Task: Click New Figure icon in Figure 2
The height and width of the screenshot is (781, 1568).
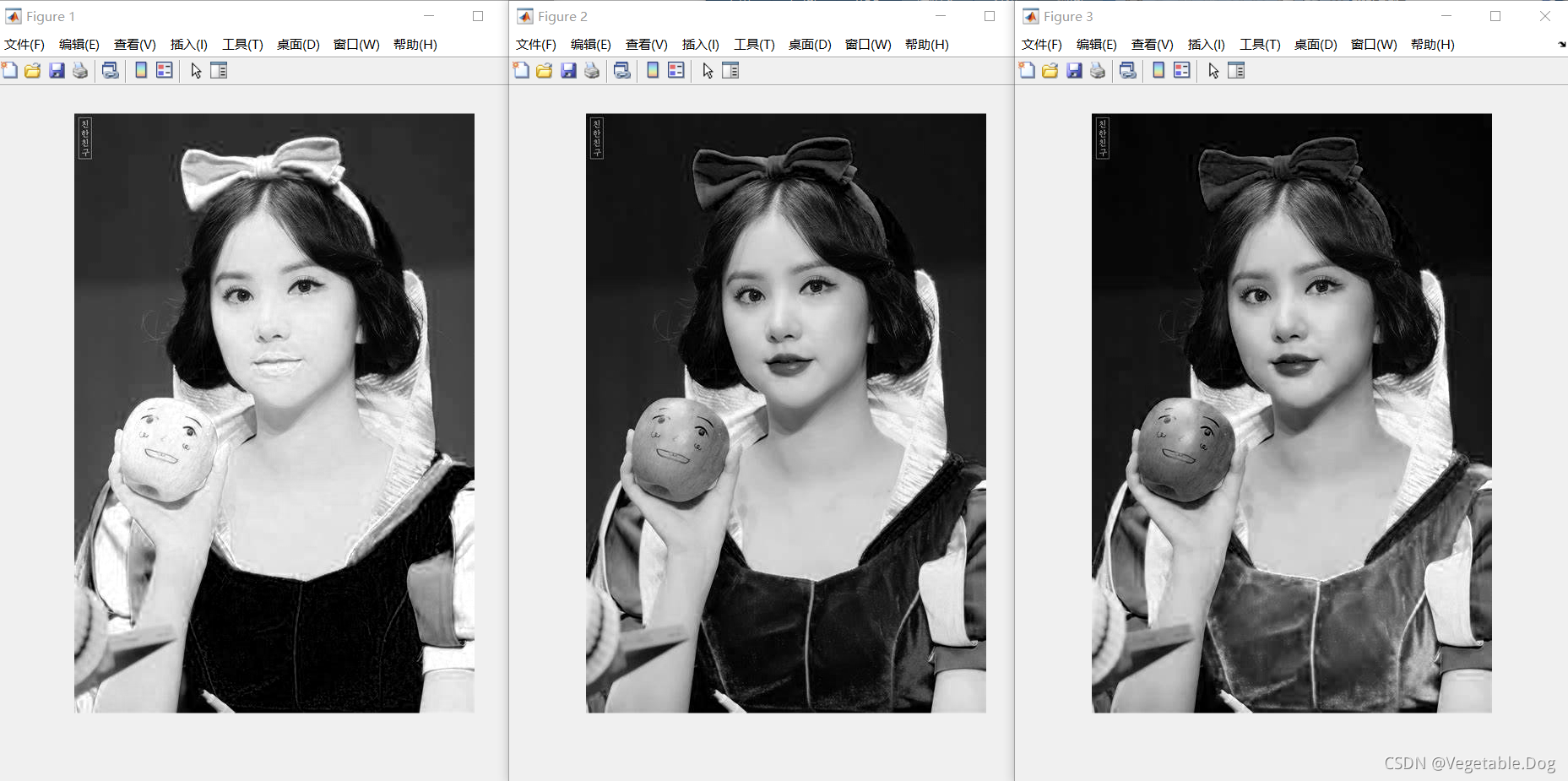Action: click(521, 70)
